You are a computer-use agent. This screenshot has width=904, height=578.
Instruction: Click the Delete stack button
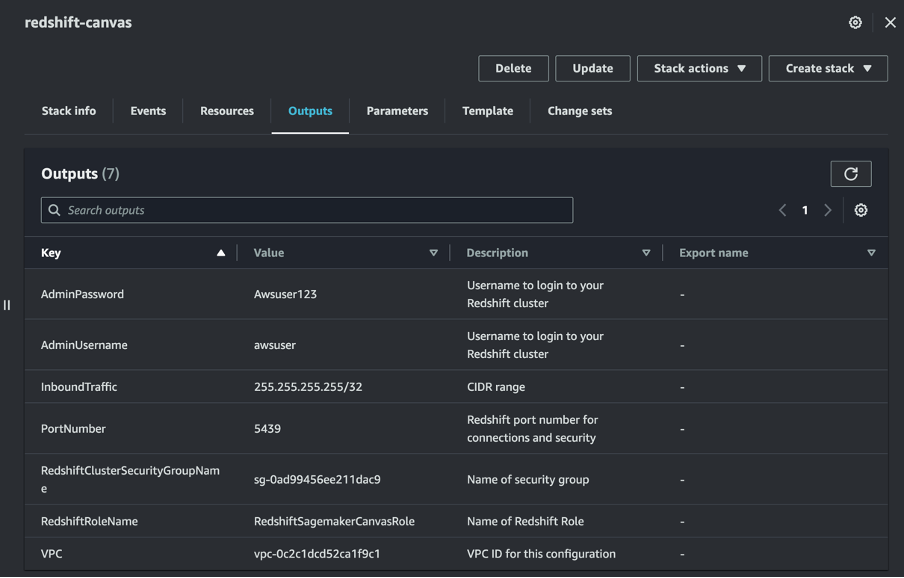tap(513, 68)
